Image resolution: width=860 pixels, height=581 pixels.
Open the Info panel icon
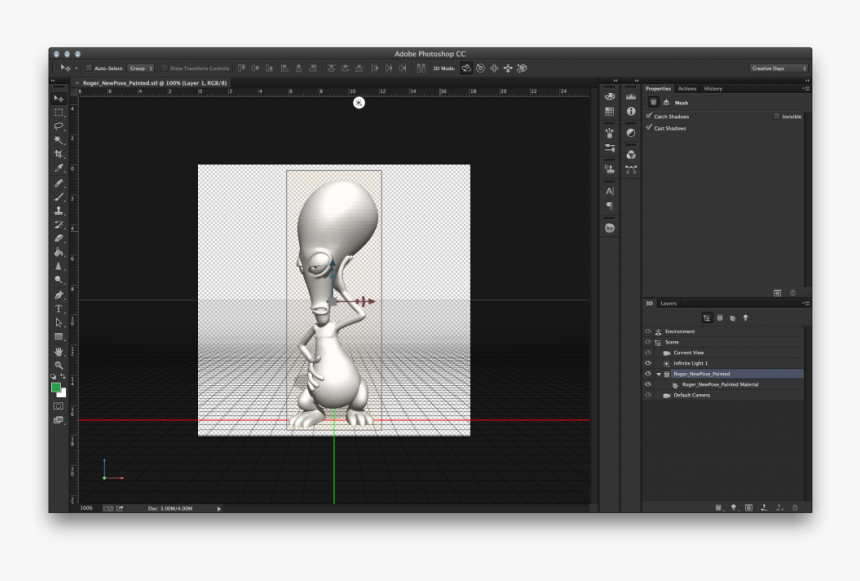click(631, 112)
